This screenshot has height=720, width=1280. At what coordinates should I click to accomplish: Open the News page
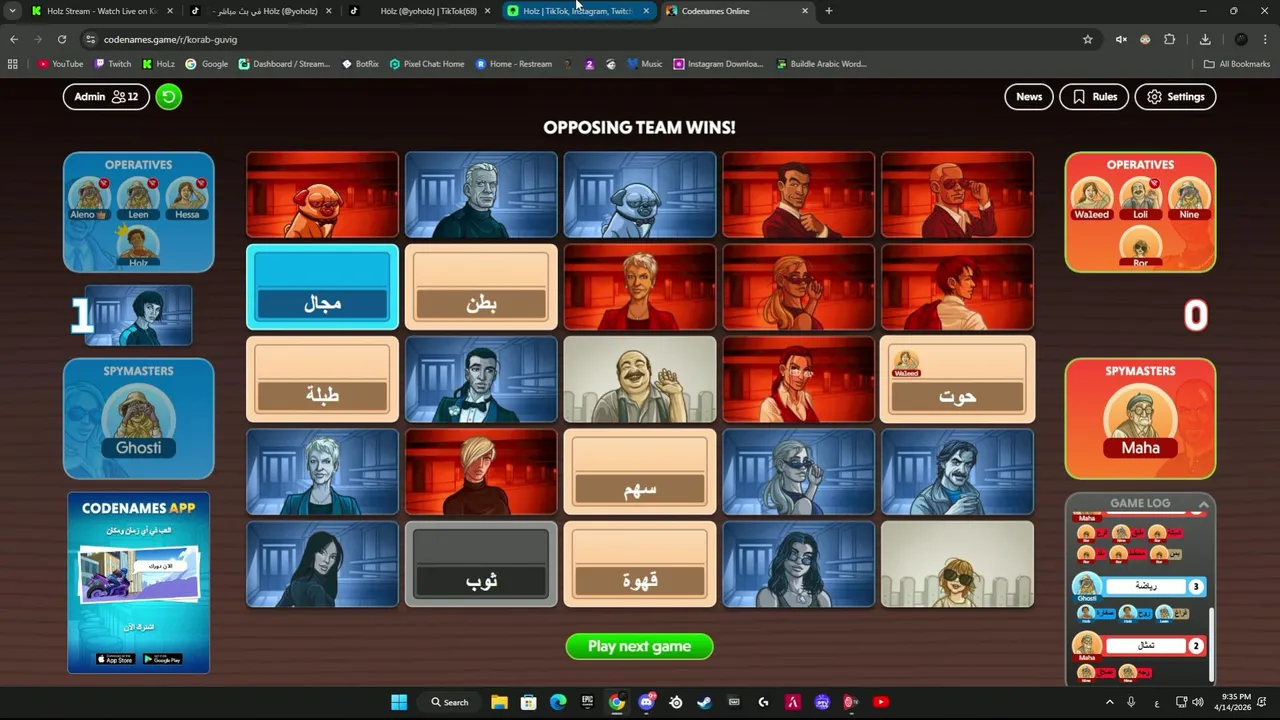click(x=1029, y=97)
